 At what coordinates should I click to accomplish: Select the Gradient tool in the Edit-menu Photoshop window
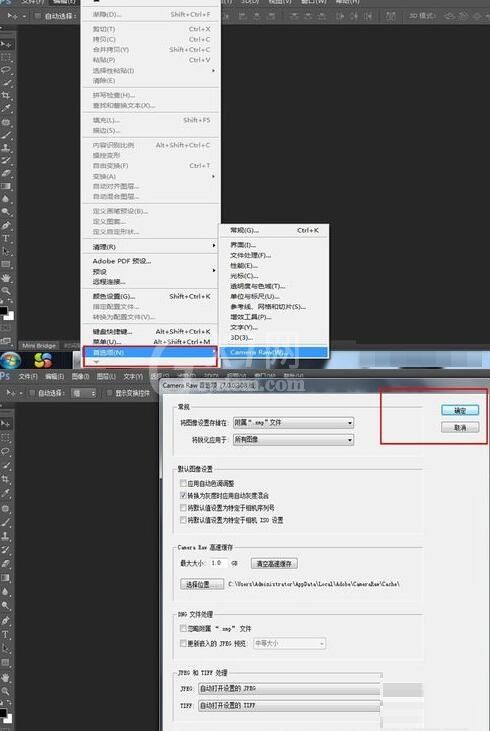pyautogui.click(x=6, y=186)
